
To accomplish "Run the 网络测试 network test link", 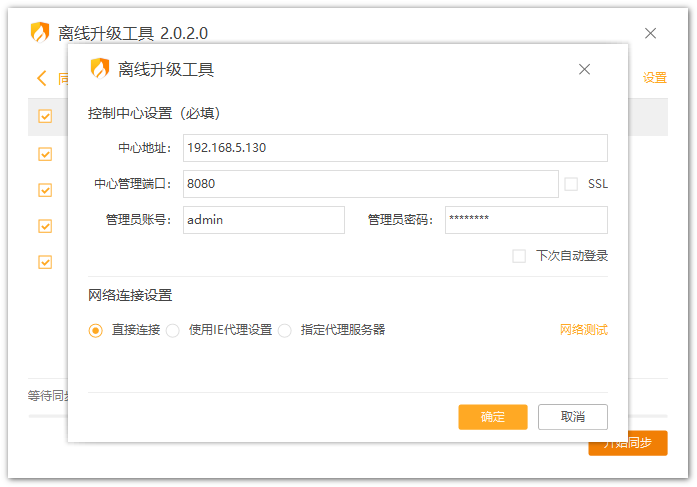I will (583, 330).
